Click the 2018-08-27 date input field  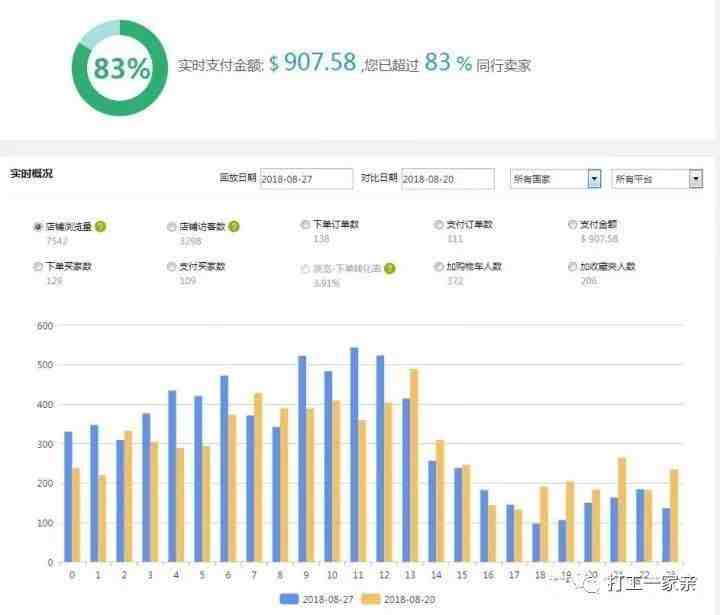(306, 179)
